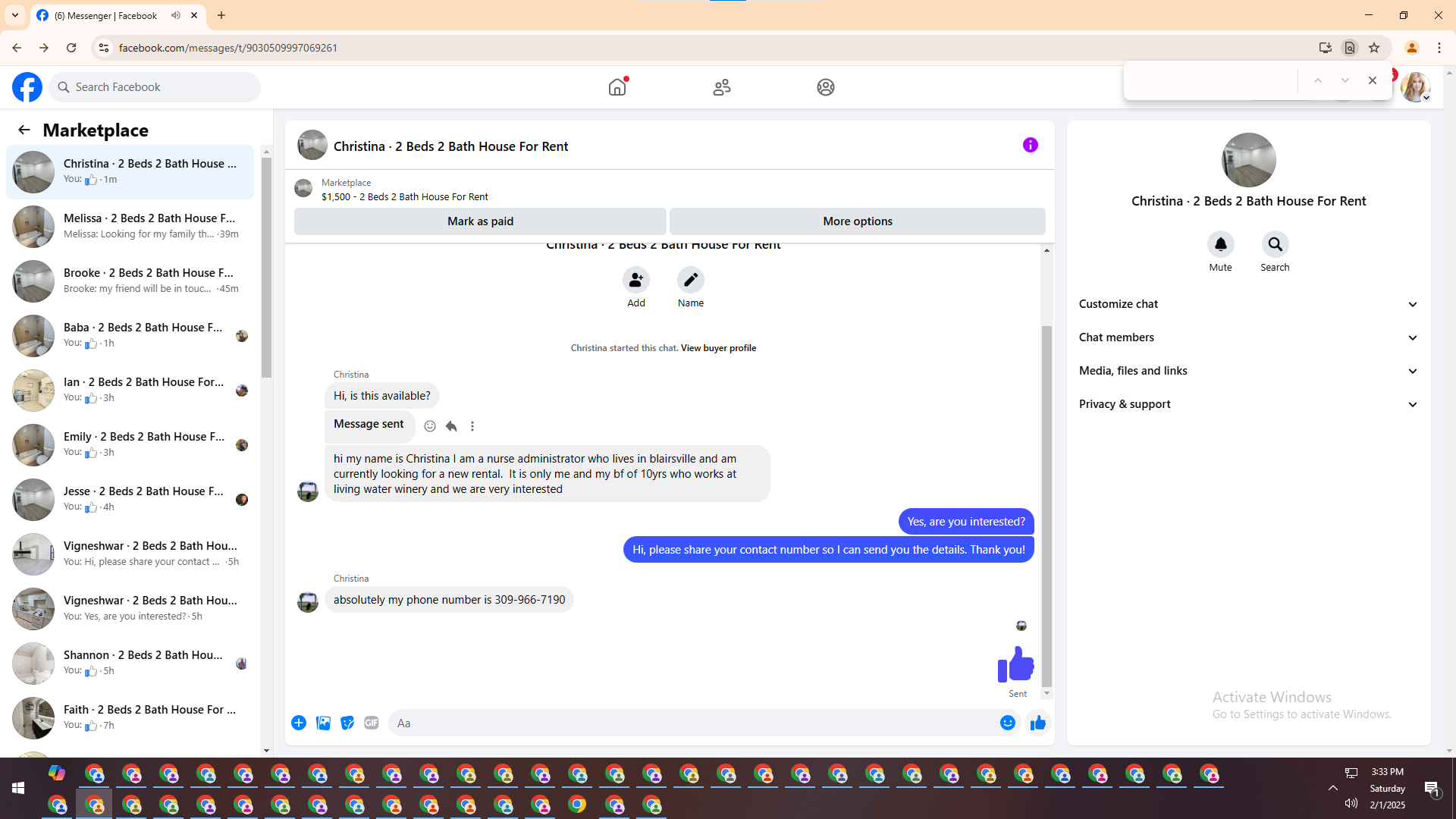Click the GIF chooser icon

point(371,723)
